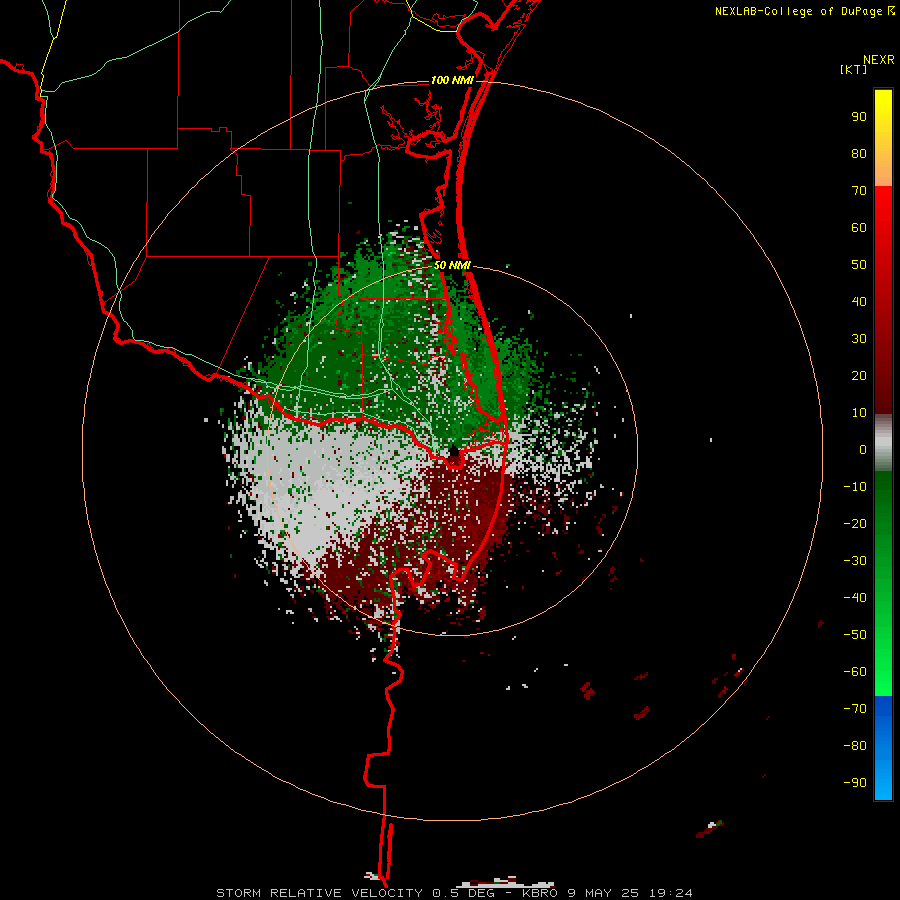900x900 pixels.
Task: Click the [KT] units label
Action: (x=854, y=69)
